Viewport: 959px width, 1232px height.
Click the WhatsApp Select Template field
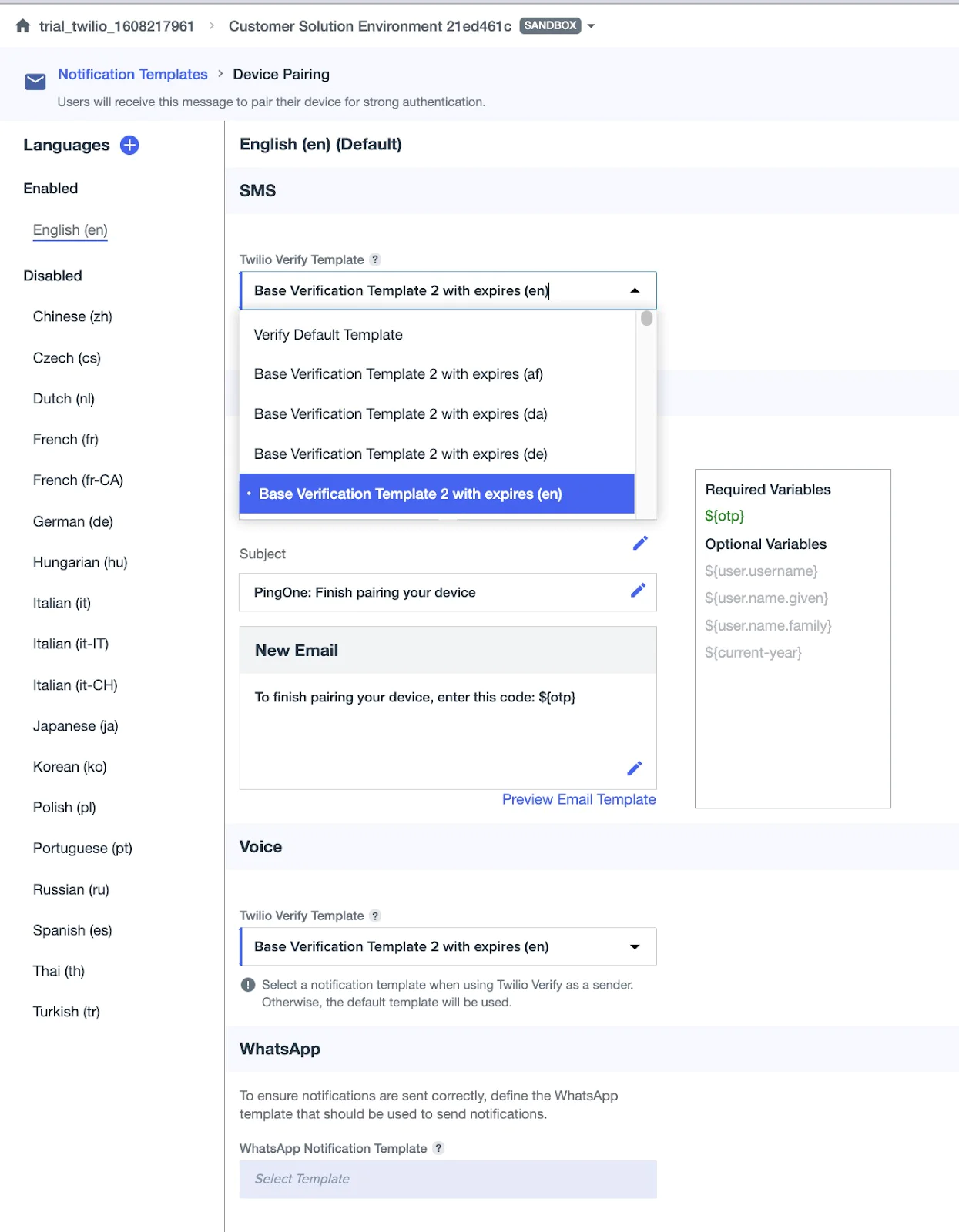click(x=448, y=1179)
